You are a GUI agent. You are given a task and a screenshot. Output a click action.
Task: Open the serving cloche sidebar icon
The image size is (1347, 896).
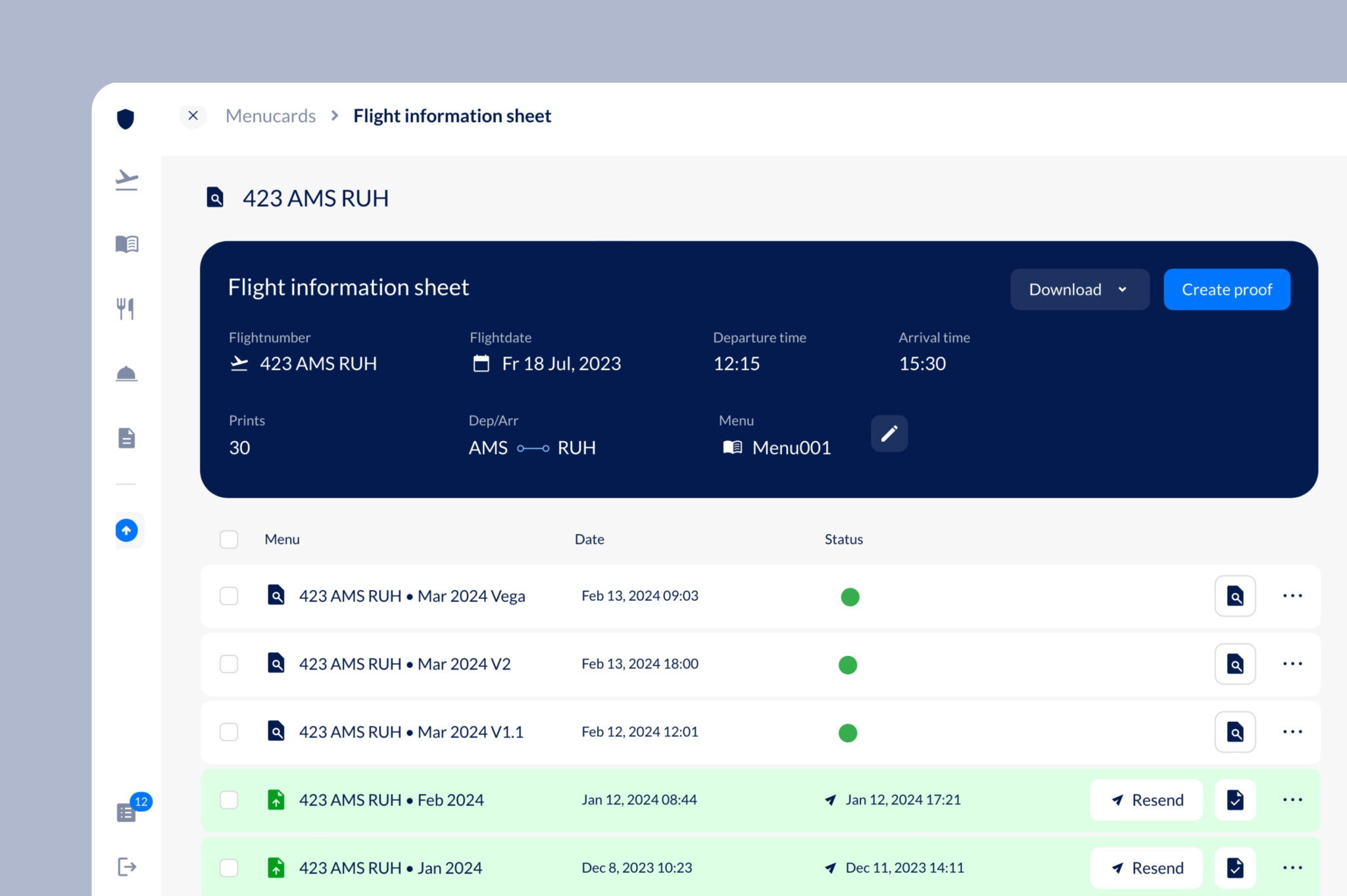(x=126, y=373)
